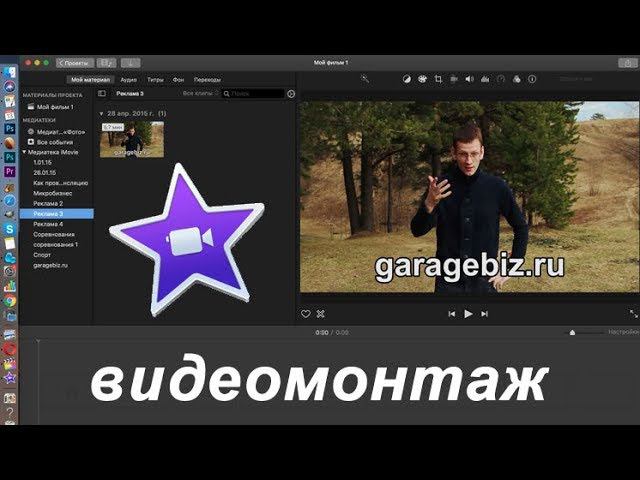Switch to the Аудио tab
This screenshot has height=480, width=640.
(129, 80)
